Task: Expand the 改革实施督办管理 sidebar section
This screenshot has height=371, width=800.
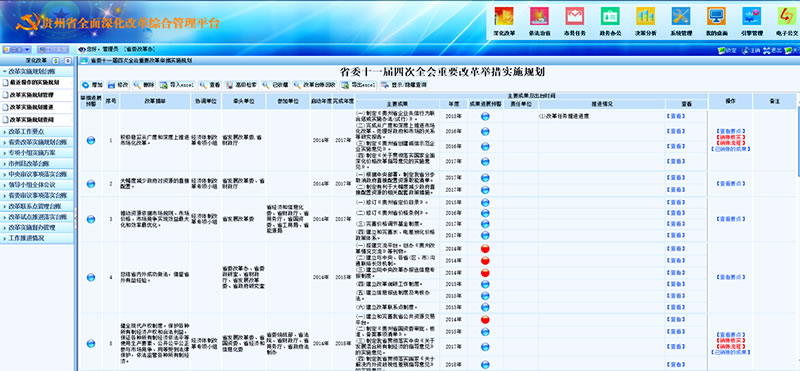Action: [x=37, y=228]
